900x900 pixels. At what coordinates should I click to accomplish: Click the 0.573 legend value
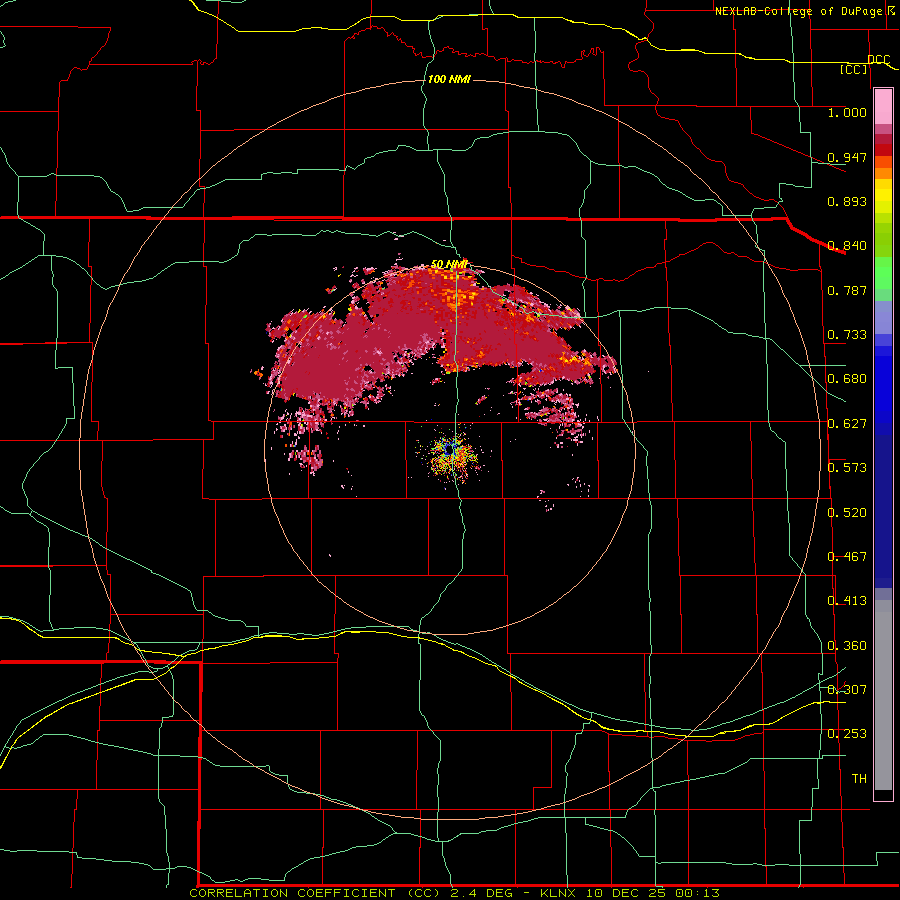[847, 468]
